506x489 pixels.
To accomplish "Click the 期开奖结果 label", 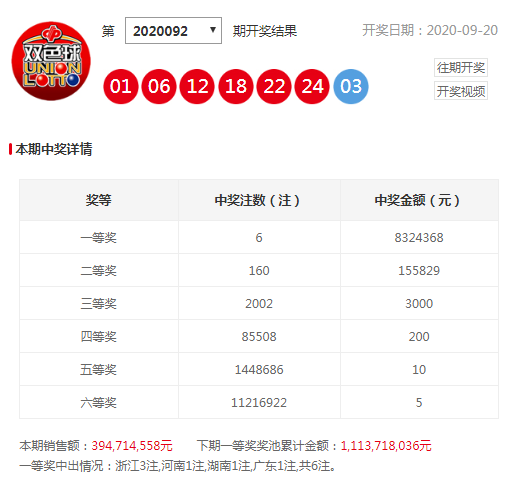I will coord(265,31).
